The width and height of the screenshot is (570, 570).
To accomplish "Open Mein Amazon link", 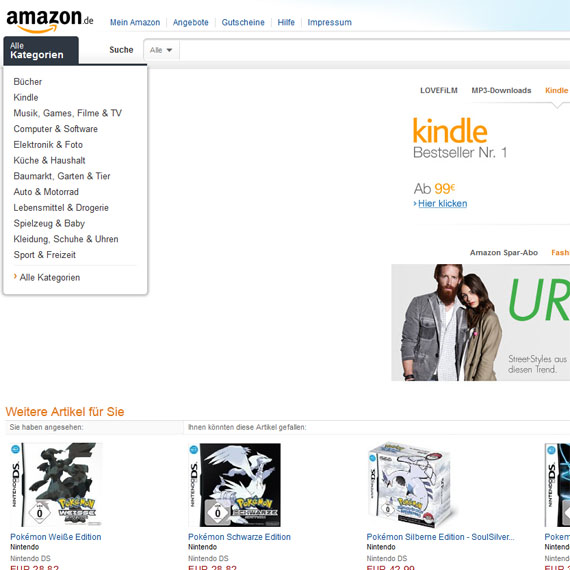I will coord(135,23).
